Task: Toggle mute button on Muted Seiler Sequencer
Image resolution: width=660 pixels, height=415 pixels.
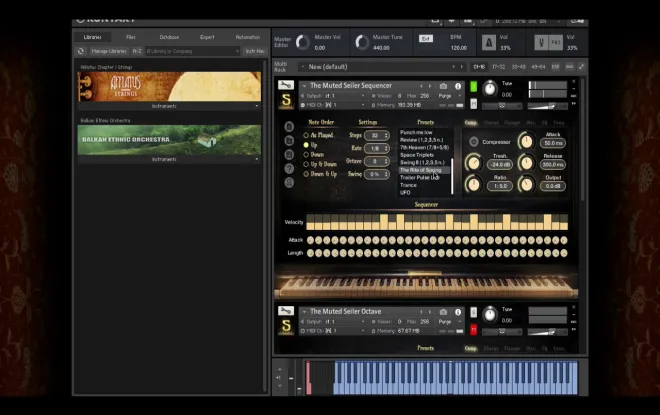Action: (474, 104)
